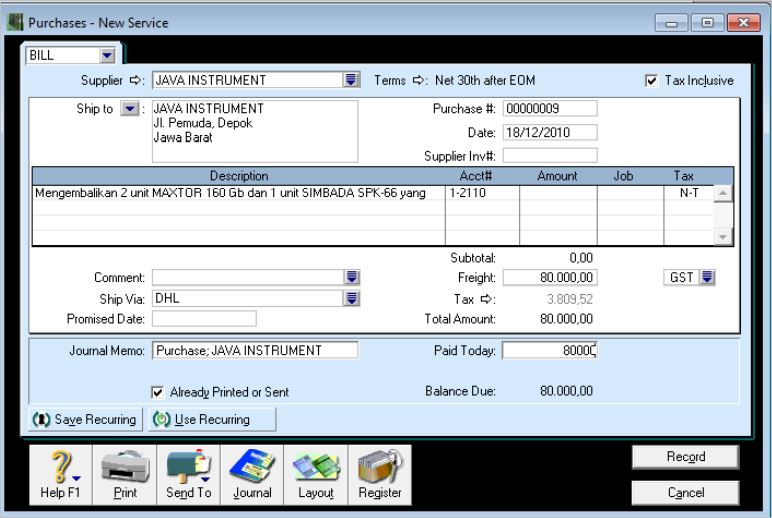Click the Paid Today field
The image size is (772, 518).
coord(550,351)
